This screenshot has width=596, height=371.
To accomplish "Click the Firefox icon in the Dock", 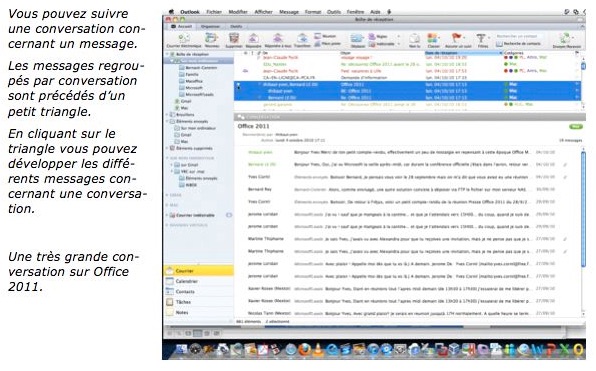I will (304, 349).
